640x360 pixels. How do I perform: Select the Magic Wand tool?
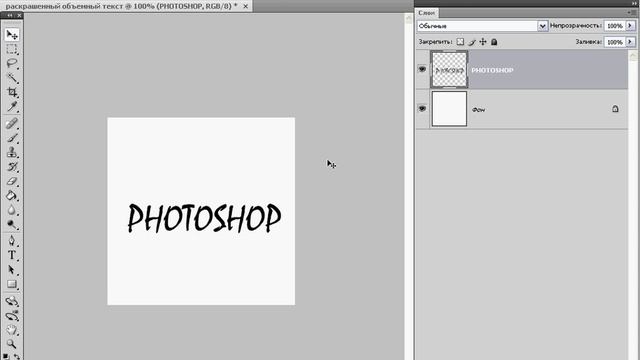(12, 78)
